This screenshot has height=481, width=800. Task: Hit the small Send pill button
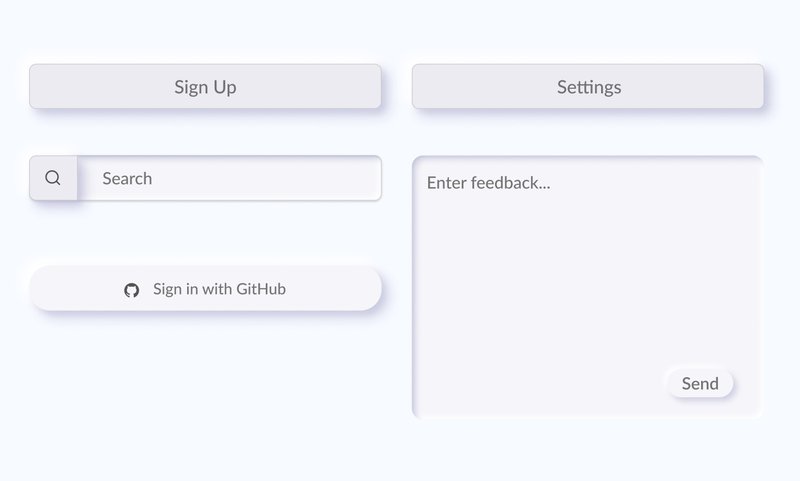(700, 384)
